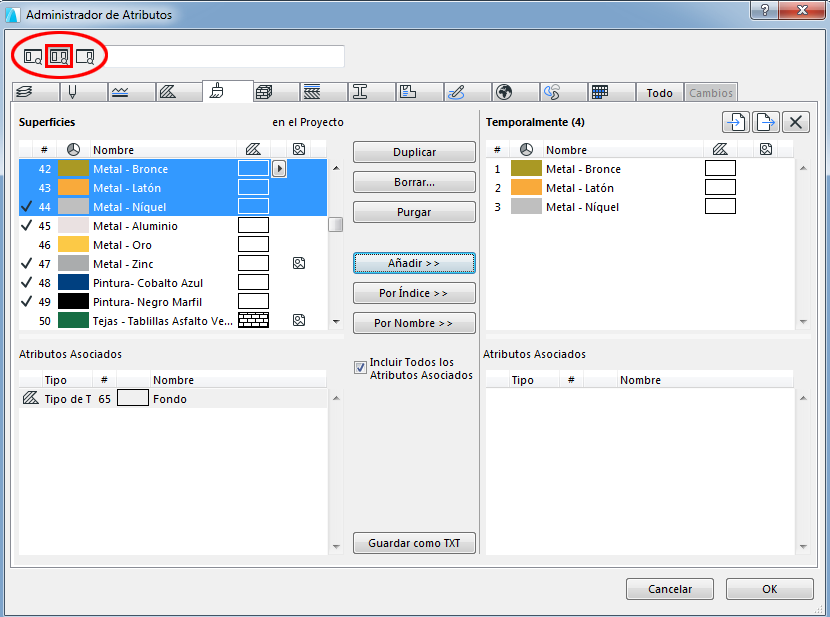Sort project list by index column

[x=44, y=150]
